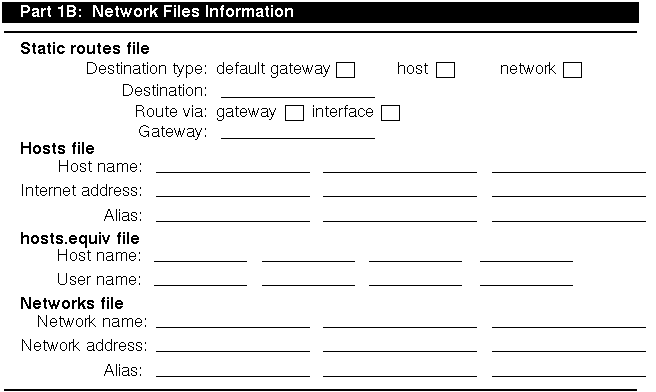The height and width of the screenshot is (392, 656).
Task: Click second Network address field
Action: point(400,345)
